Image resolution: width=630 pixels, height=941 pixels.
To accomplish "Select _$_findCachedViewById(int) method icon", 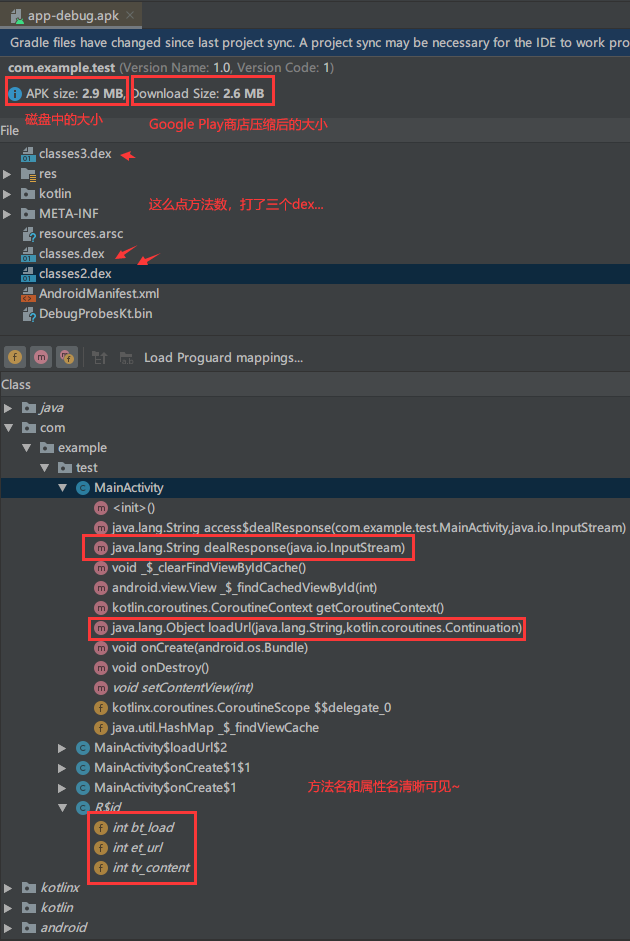I will click(101, 588).
